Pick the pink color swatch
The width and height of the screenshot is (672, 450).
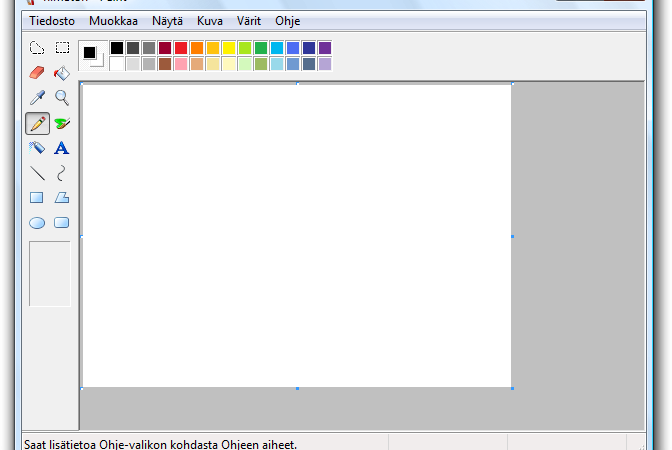pyautogui.click(x=181, y=64)
